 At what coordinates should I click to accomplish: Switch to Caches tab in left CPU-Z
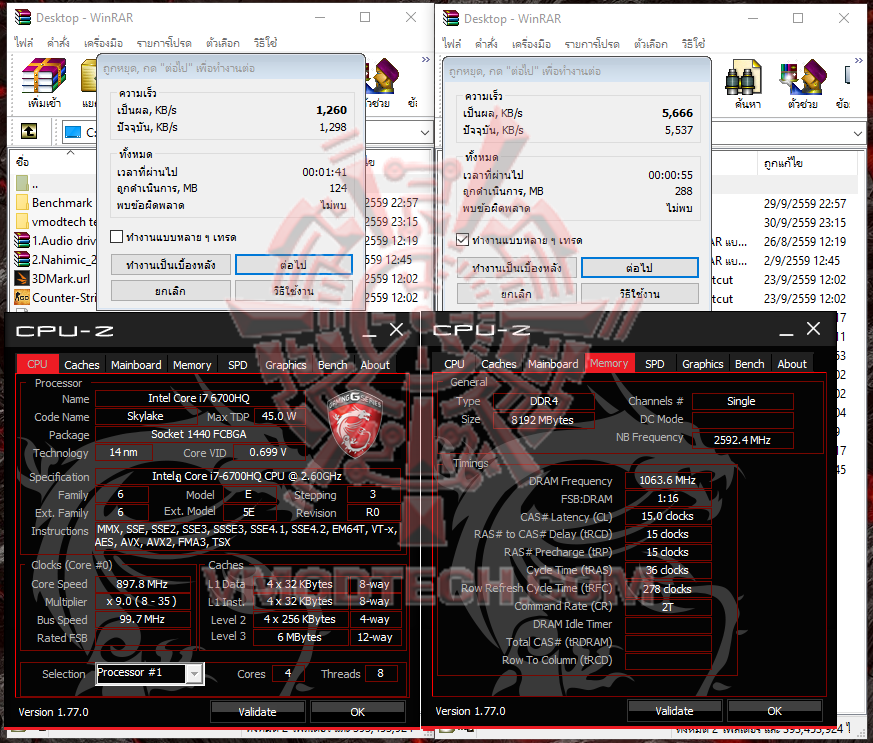click(82, 365)
